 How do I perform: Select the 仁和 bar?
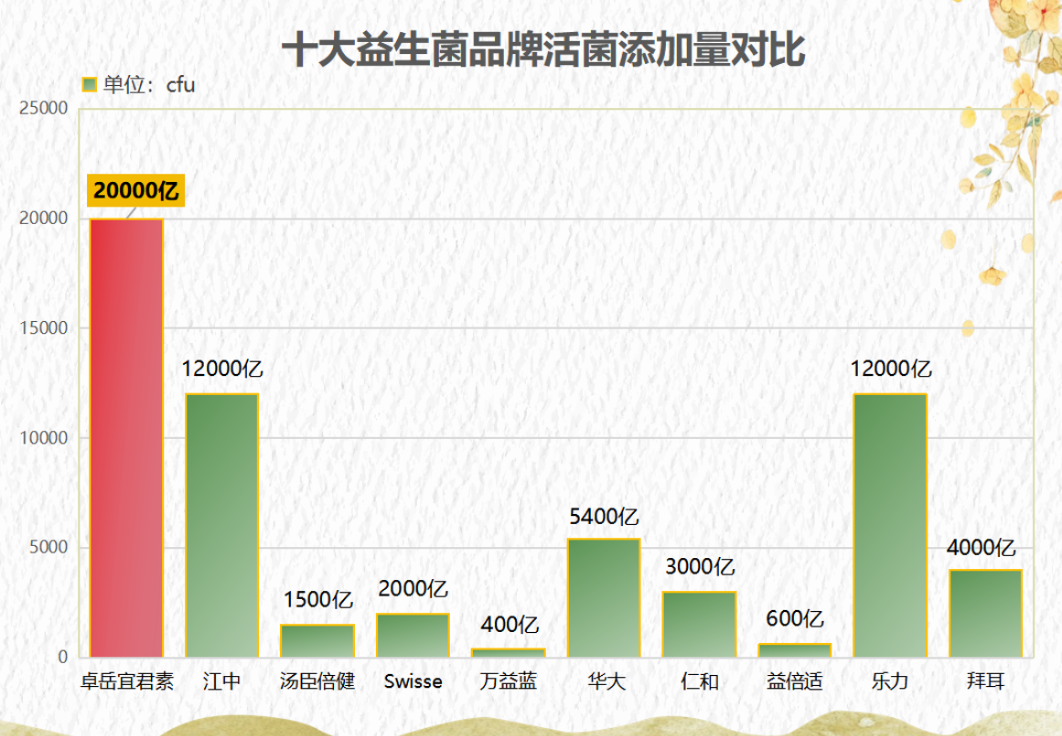pyautogui.click(x=700, y=624)
